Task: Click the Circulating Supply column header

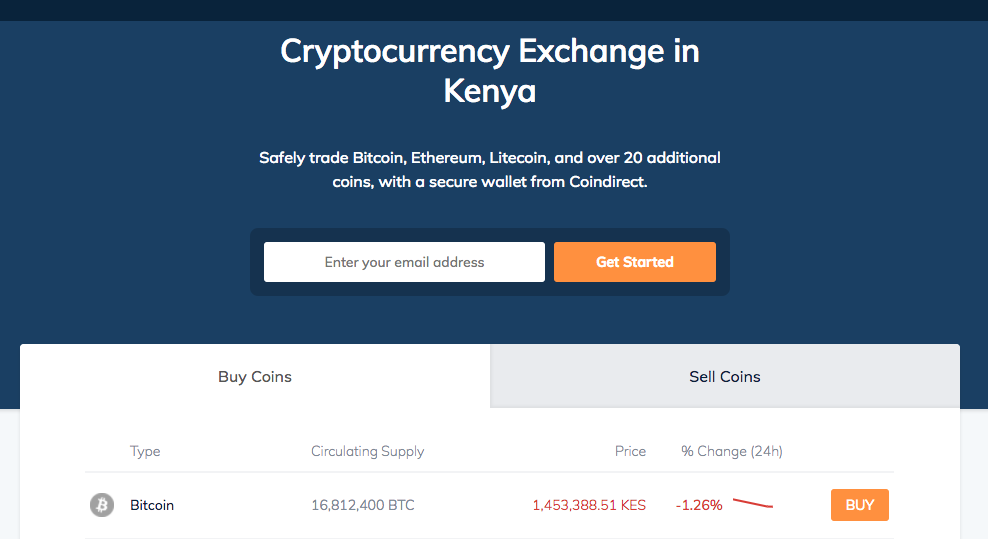Action: pos(367,451)
